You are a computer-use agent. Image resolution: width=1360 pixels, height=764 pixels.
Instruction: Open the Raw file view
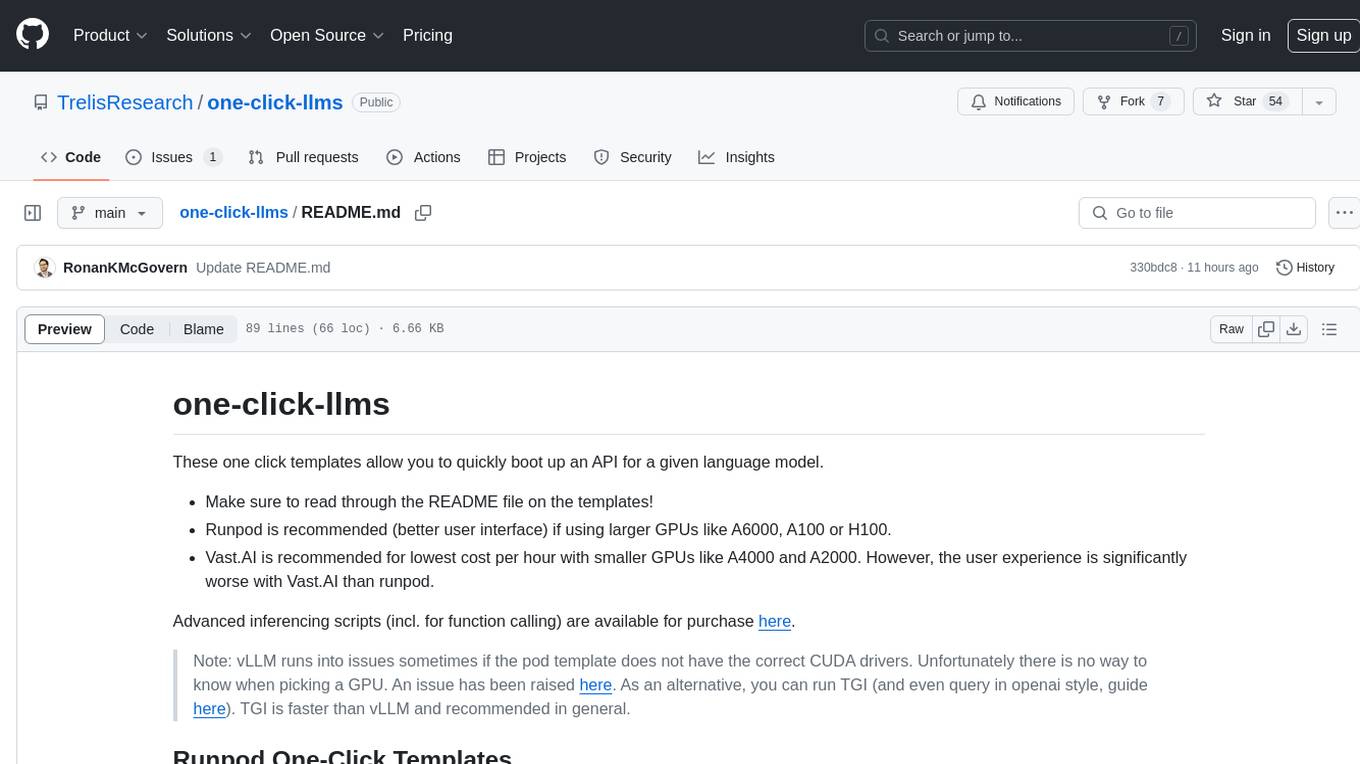pyautogui.click(x=1231, y=329)
